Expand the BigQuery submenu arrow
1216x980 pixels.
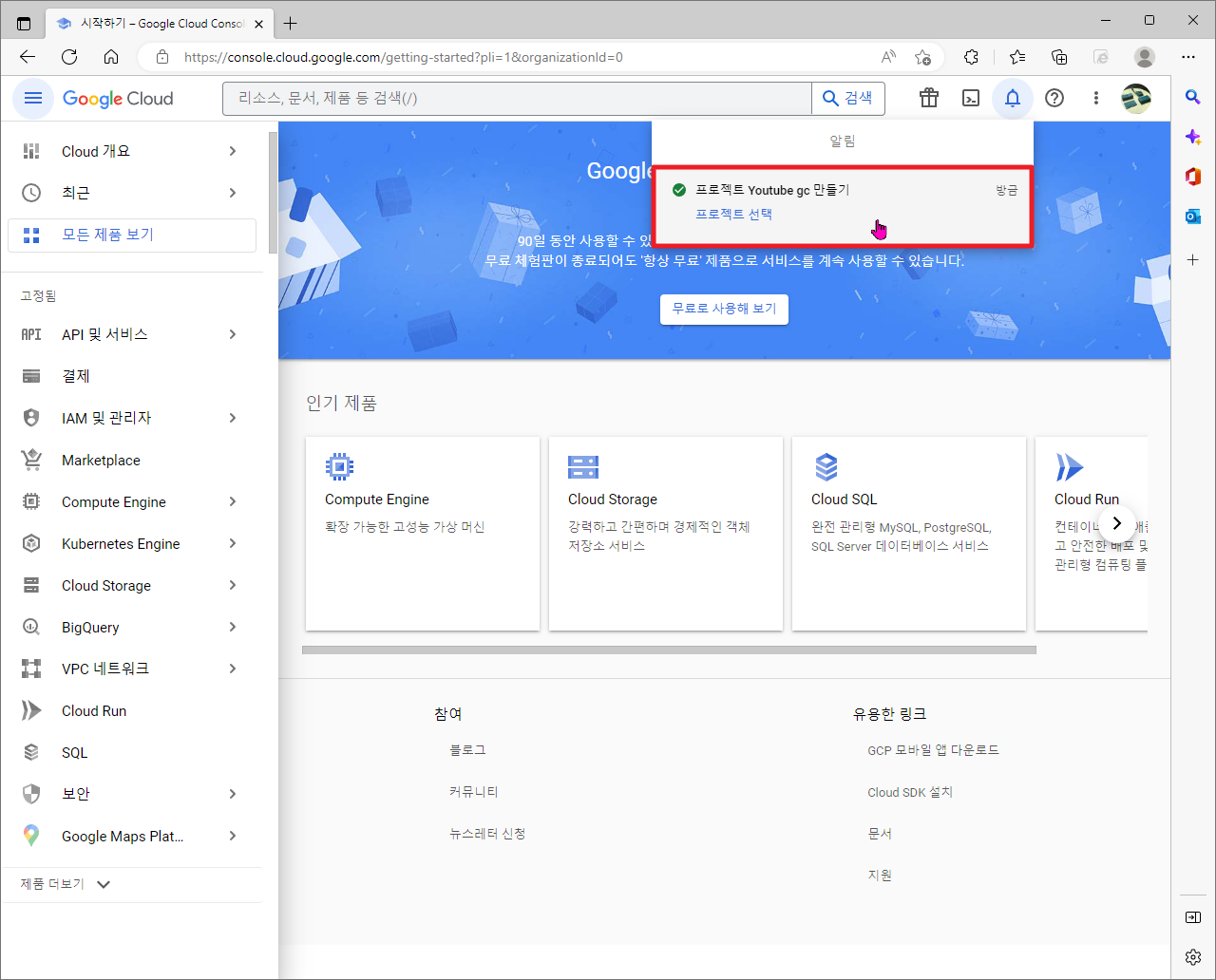point(233,627)
